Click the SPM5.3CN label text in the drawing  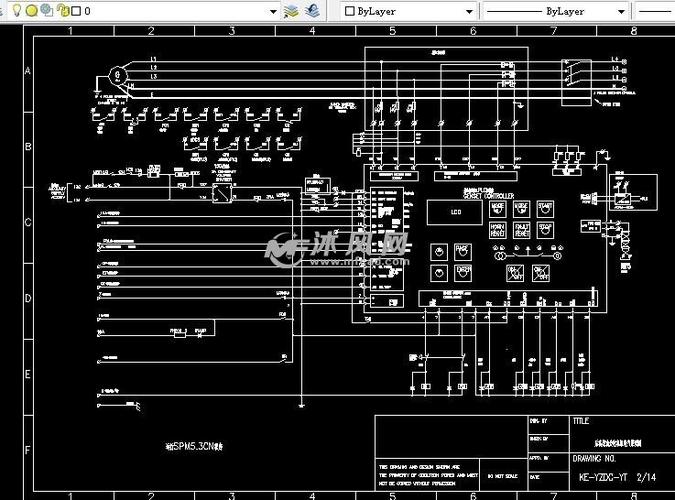click(196, 445)
